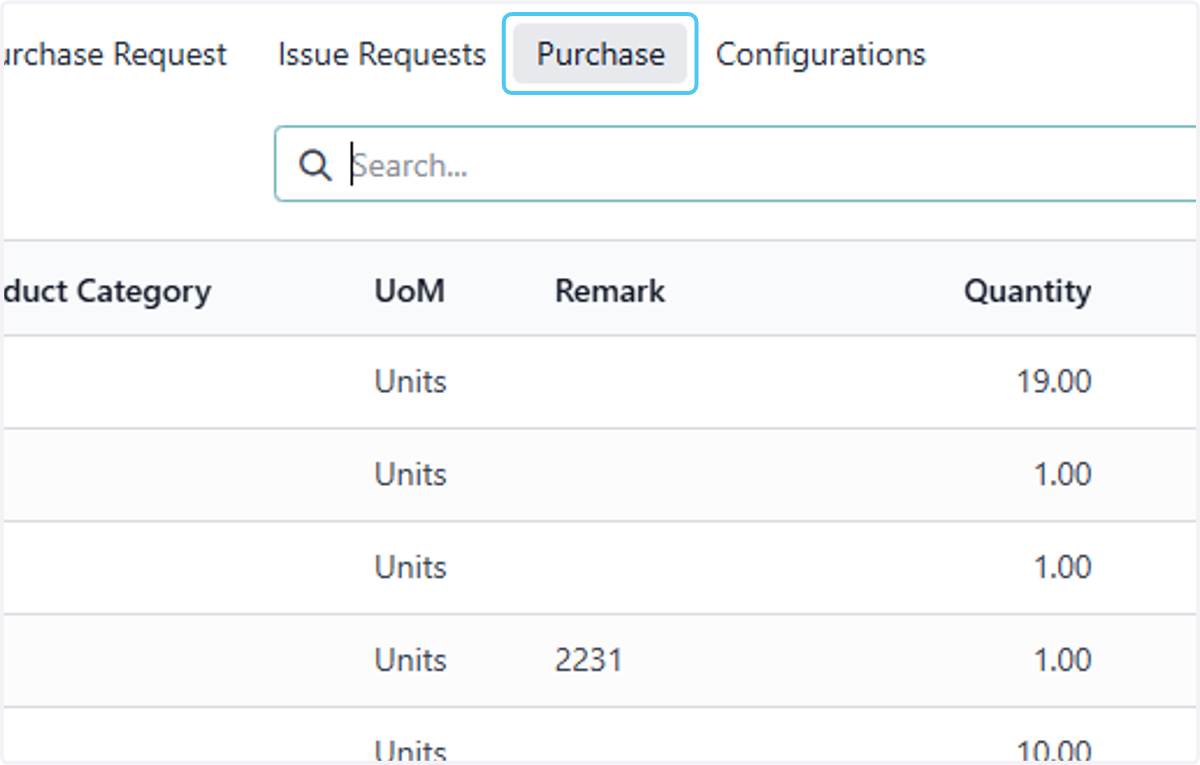
Task: Click the Remark cell showing 2231
Action: point(589,660)
